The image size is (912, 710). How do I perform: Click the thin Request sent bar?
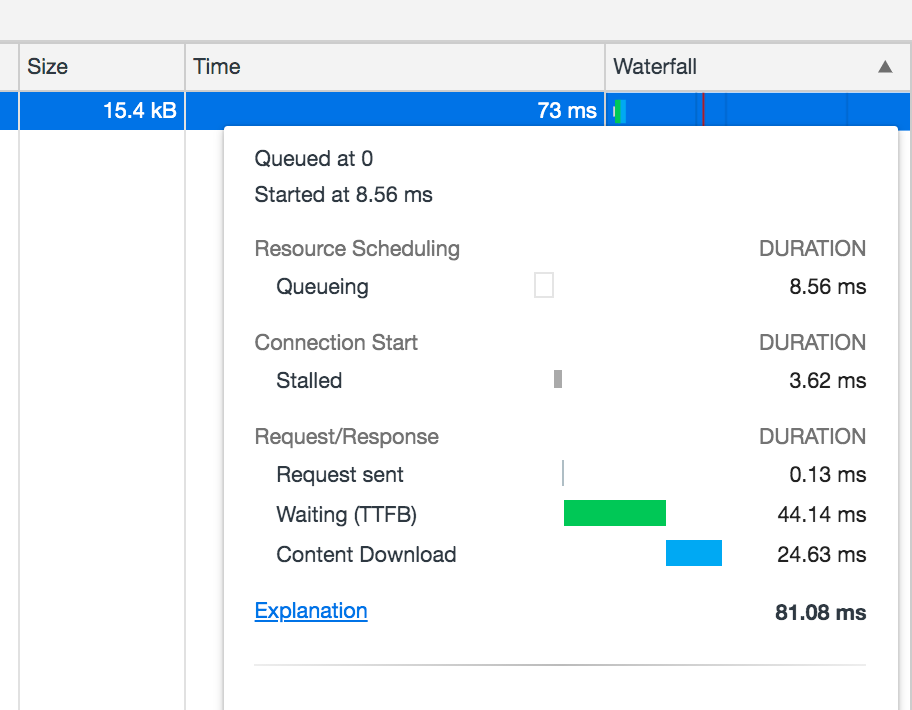[x=563, y=473]
